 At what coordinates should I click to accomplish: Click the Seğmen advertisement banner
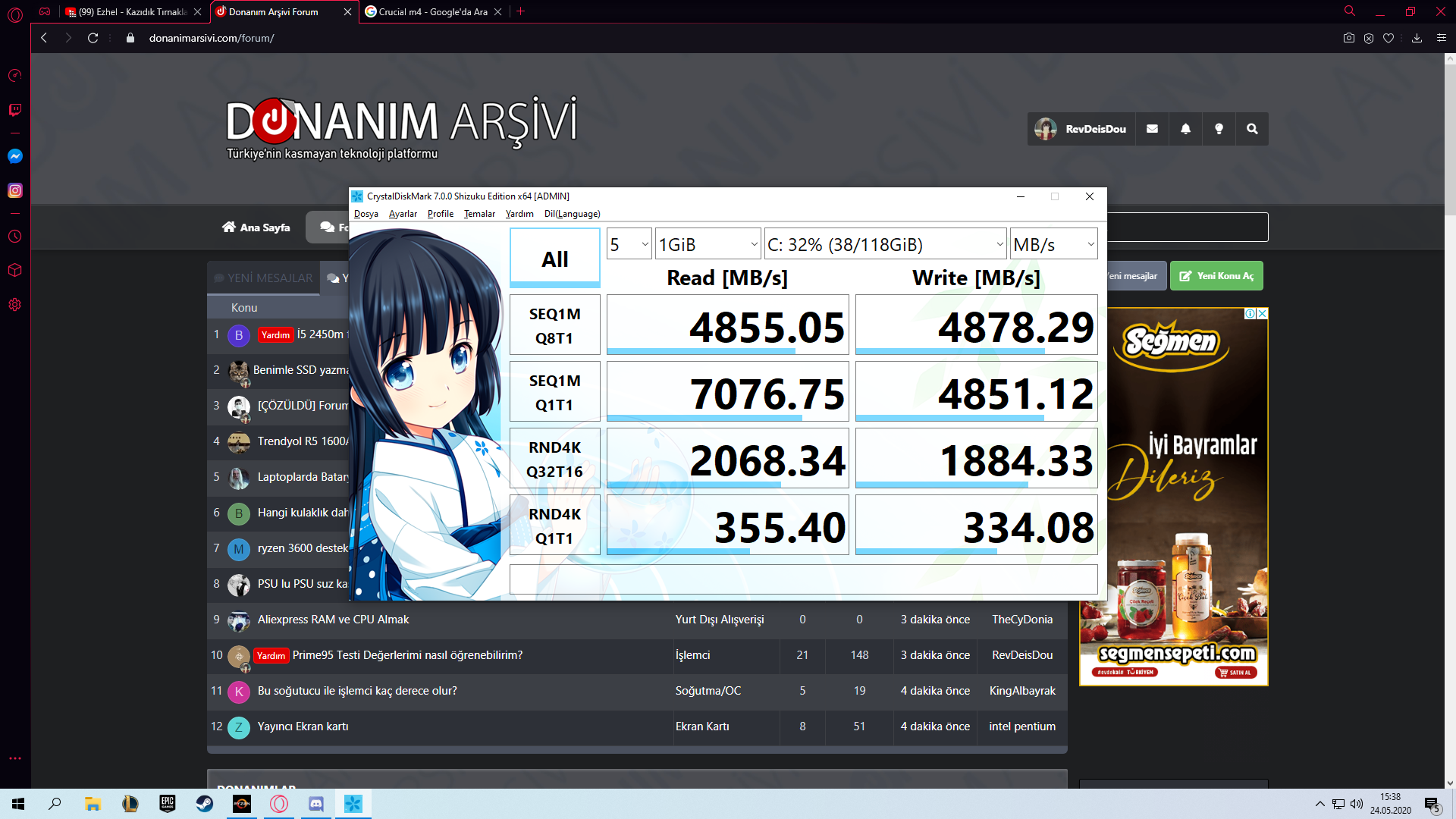pos(1173,497)
